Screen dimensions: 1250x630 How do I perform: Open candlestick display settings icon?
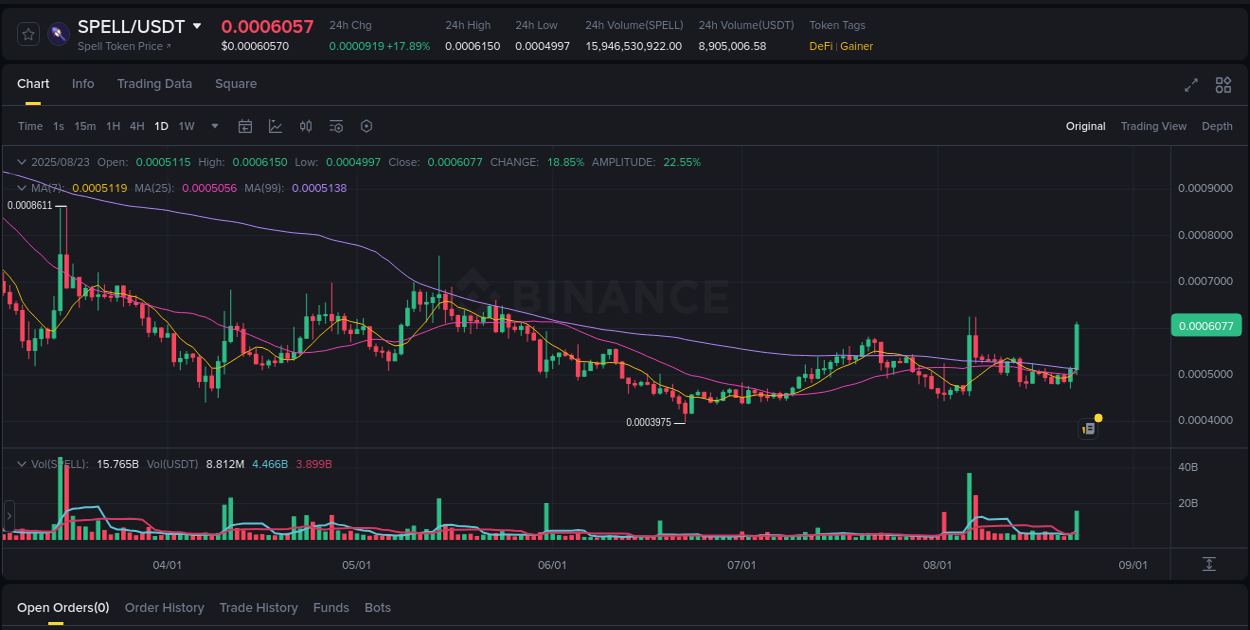pos(306,126)
